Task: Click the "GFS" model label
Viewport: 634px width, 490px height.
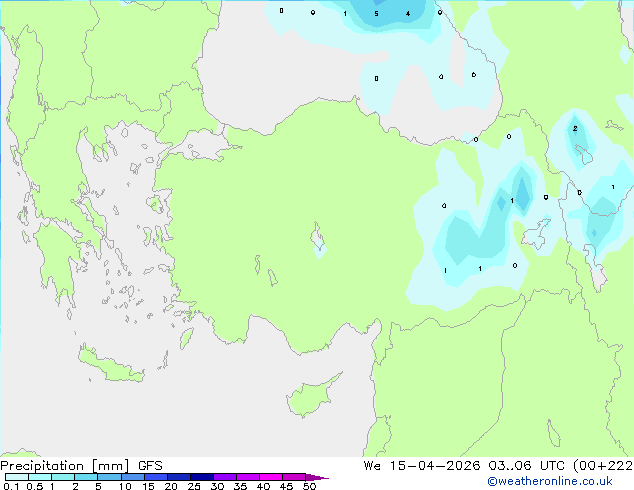Action: pyautogui.click(x=150, y=466)
